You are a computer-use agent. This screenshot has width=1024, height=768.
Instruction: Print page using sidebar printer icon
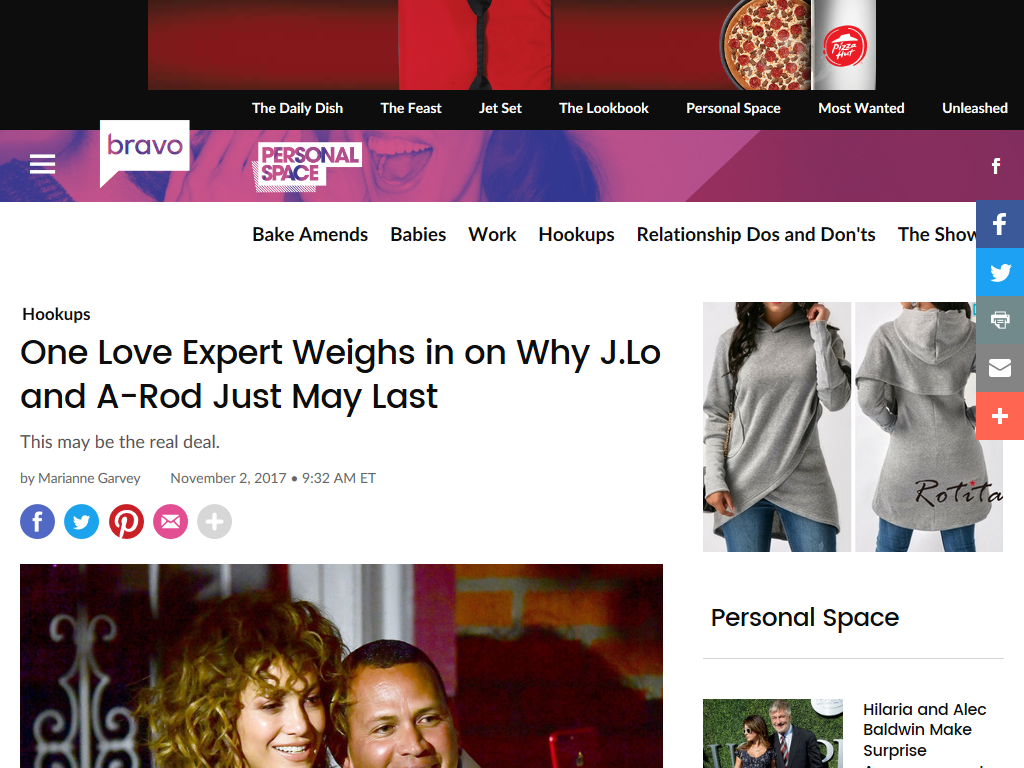point(1000,320)
